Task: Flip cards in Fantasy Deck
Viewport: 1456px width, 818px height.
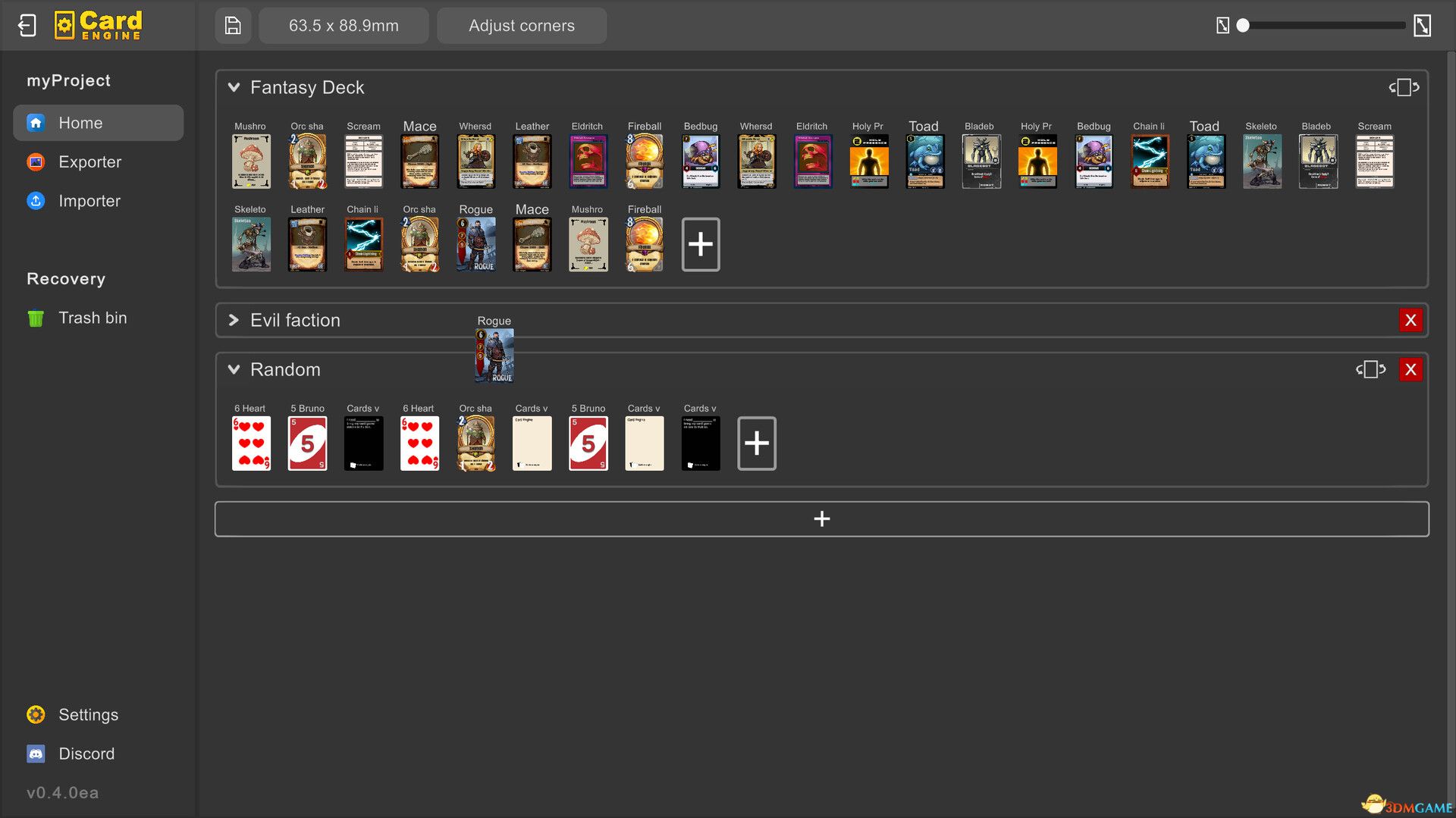Action: click(1404, 88)
